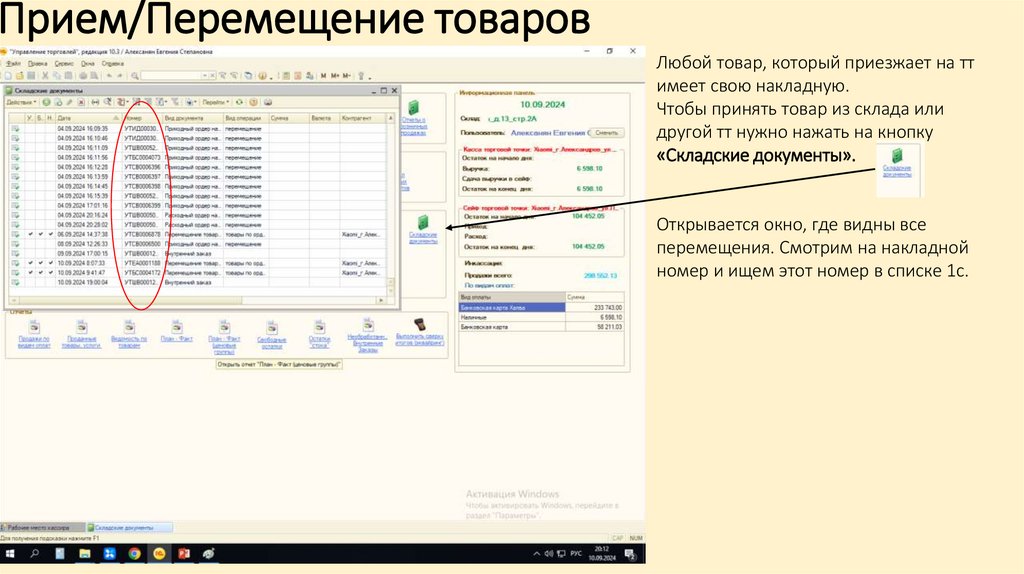Viewport: 1024px width, 574px height.
Task: Click the Продажи всего amount 298 552.13
Action: click(600, 276)
